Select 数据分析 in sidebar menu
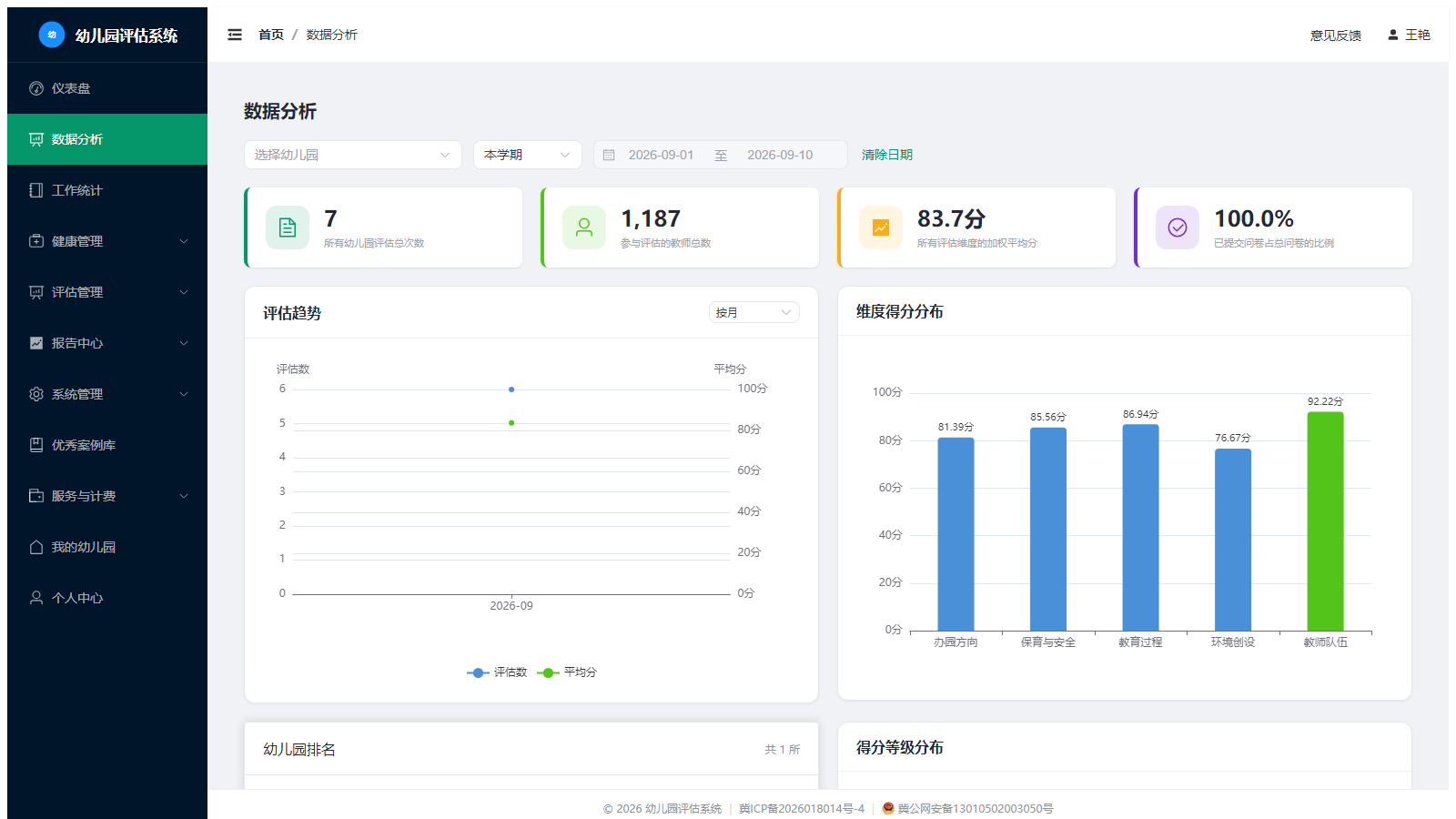 pyautogui.click(x=107, y=139)
